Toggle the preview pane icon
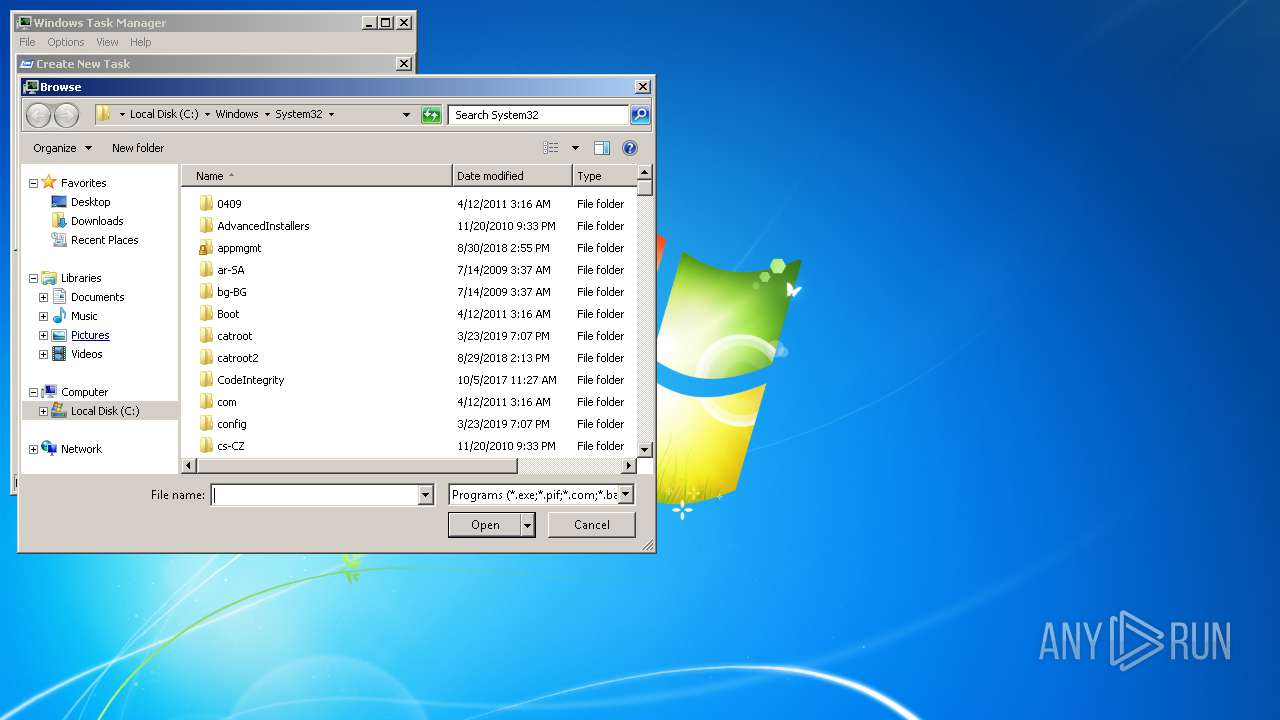Screen dimensions: 1280x720 tap(602, 148)
